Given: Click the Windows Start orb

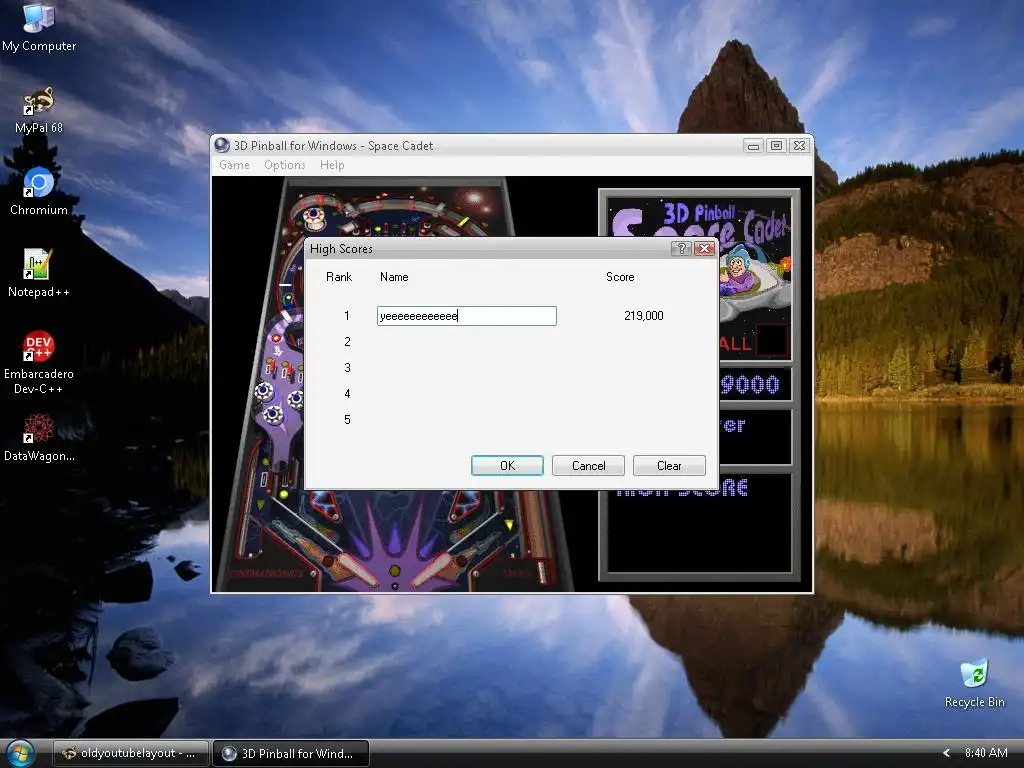Looking at the screenshot, I should click(20, 754).
